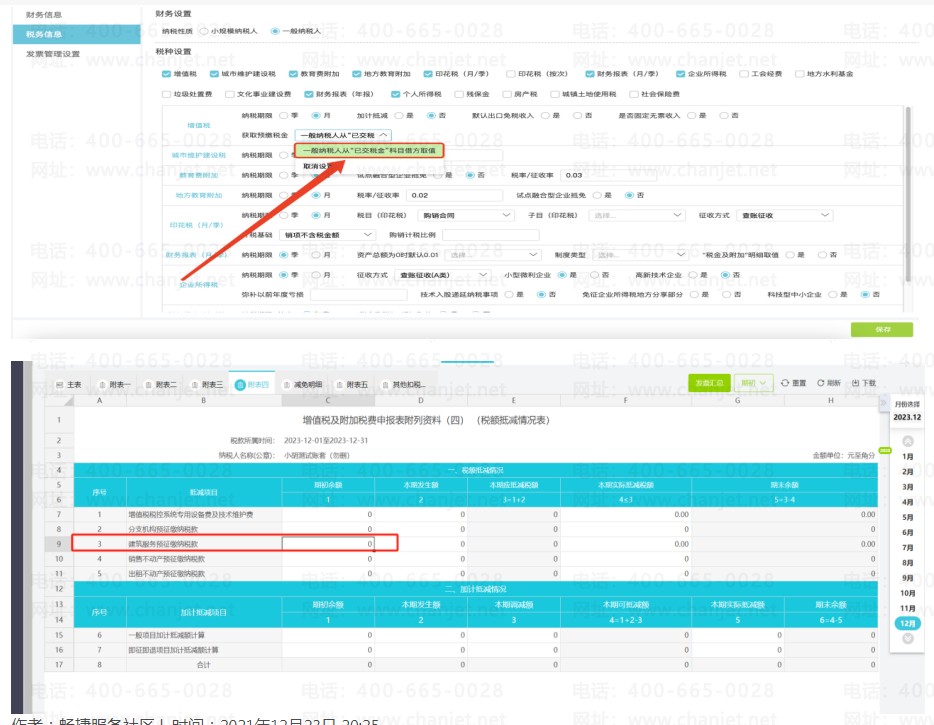The width and height of the screenshot is (934, 725).
Task: Open the 制度类型 dropdown
Action: click(641, 255)
